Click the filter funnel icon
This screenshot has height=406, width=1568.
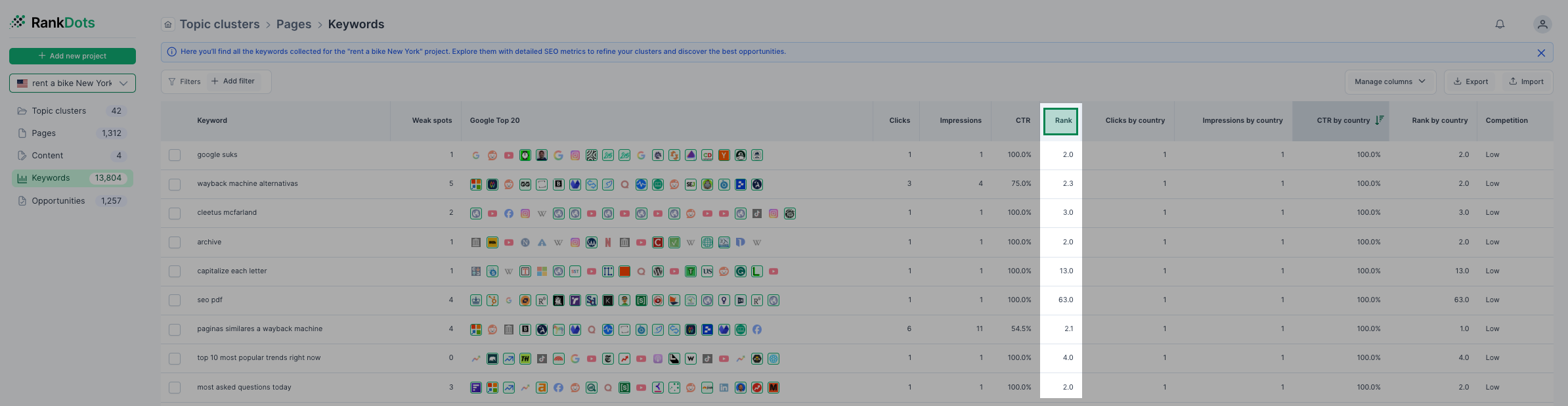pyautogui.click(x=172, y=81)
